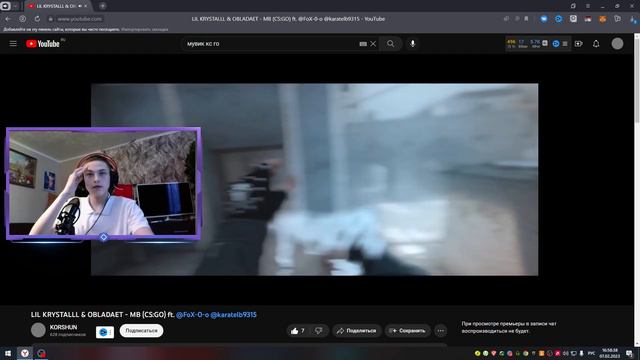
Task: Click the page vertical scrollbar
Action: click(x=637, y=190)
